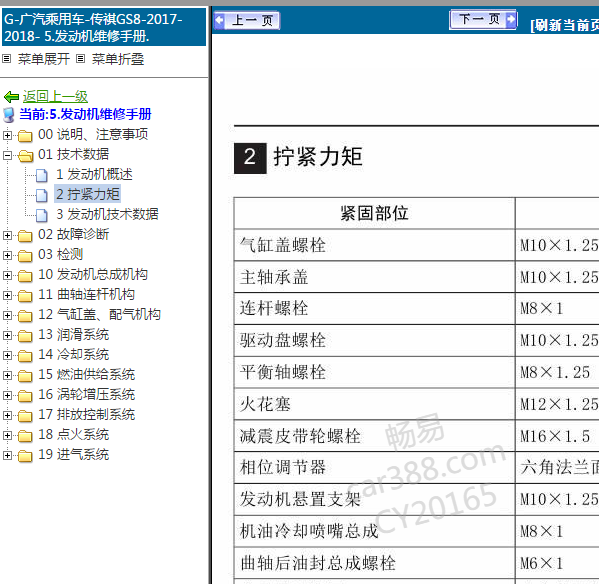This screenshot has height=584, width=599.
Task: Click 当前:5.发动机维修手册 heading text
Action: point(85,114)
